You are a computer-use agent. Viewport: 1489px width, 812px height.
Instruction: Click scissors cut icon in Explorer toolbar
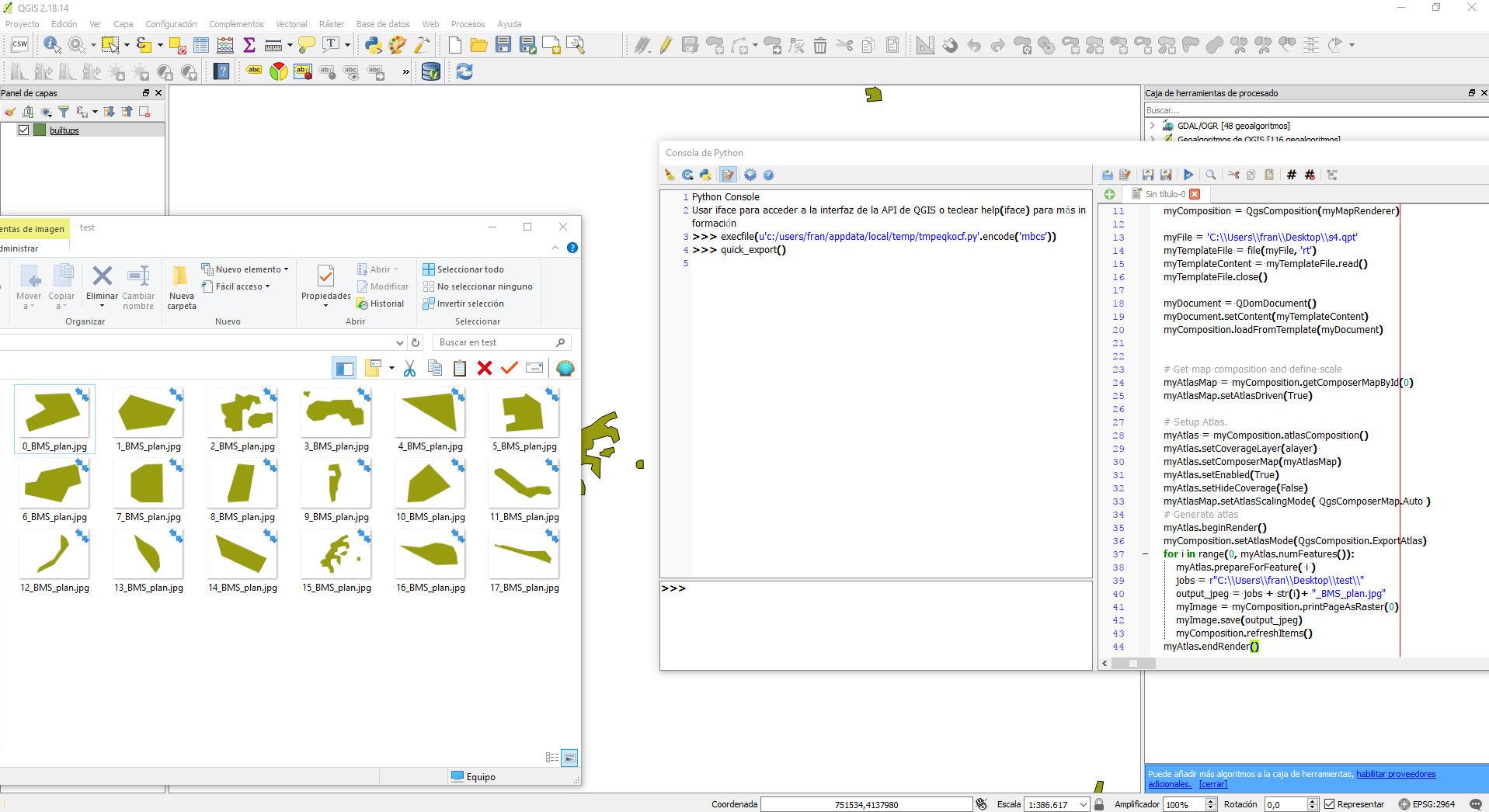409,368
